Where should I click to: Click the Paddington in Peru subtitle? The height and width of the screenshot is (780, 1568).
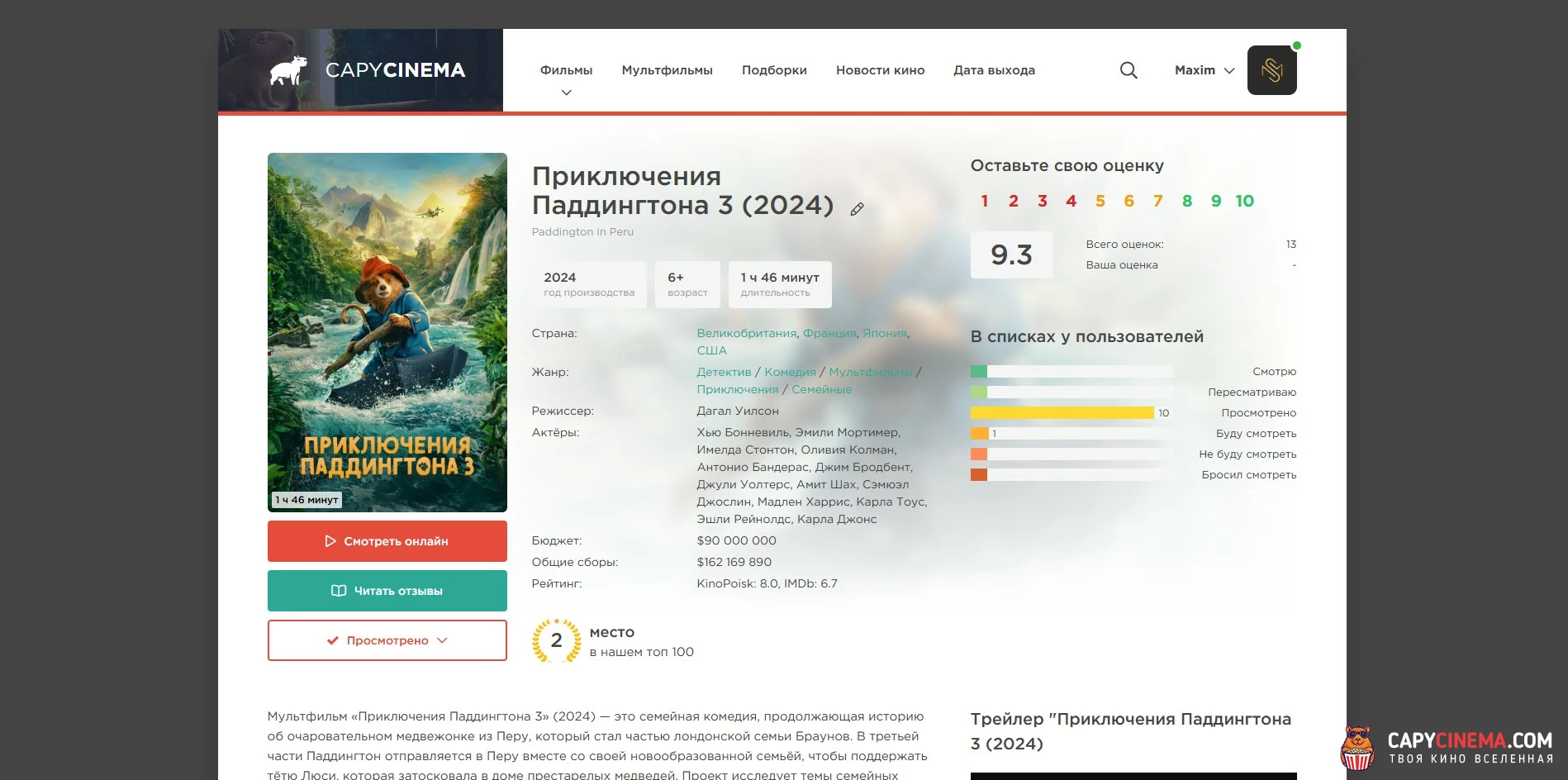click(x=582, y=231)
